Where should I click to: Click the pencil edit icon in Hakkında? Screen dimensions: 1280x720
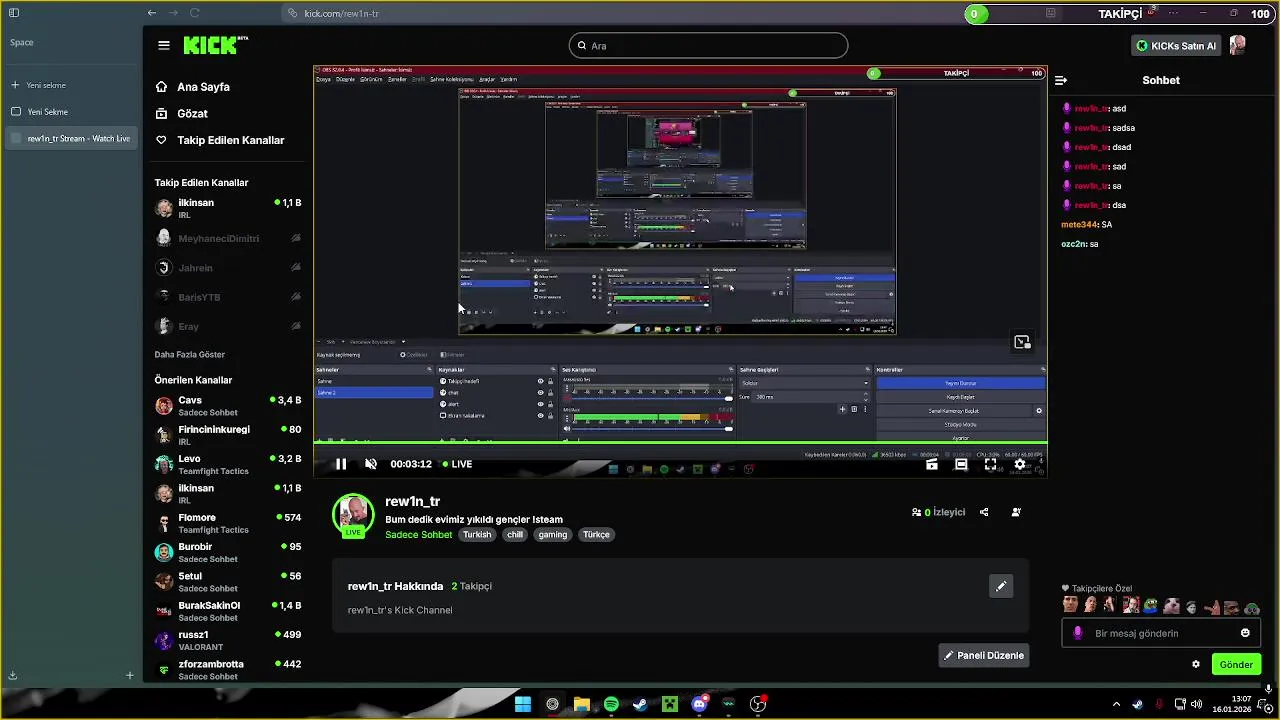1001,587
